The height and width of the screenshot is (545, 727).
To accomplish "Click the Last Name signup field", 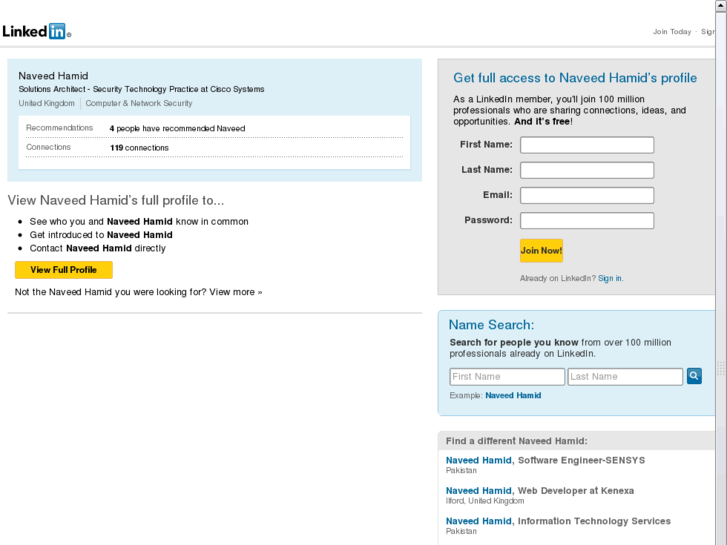I will pos(587,170).
